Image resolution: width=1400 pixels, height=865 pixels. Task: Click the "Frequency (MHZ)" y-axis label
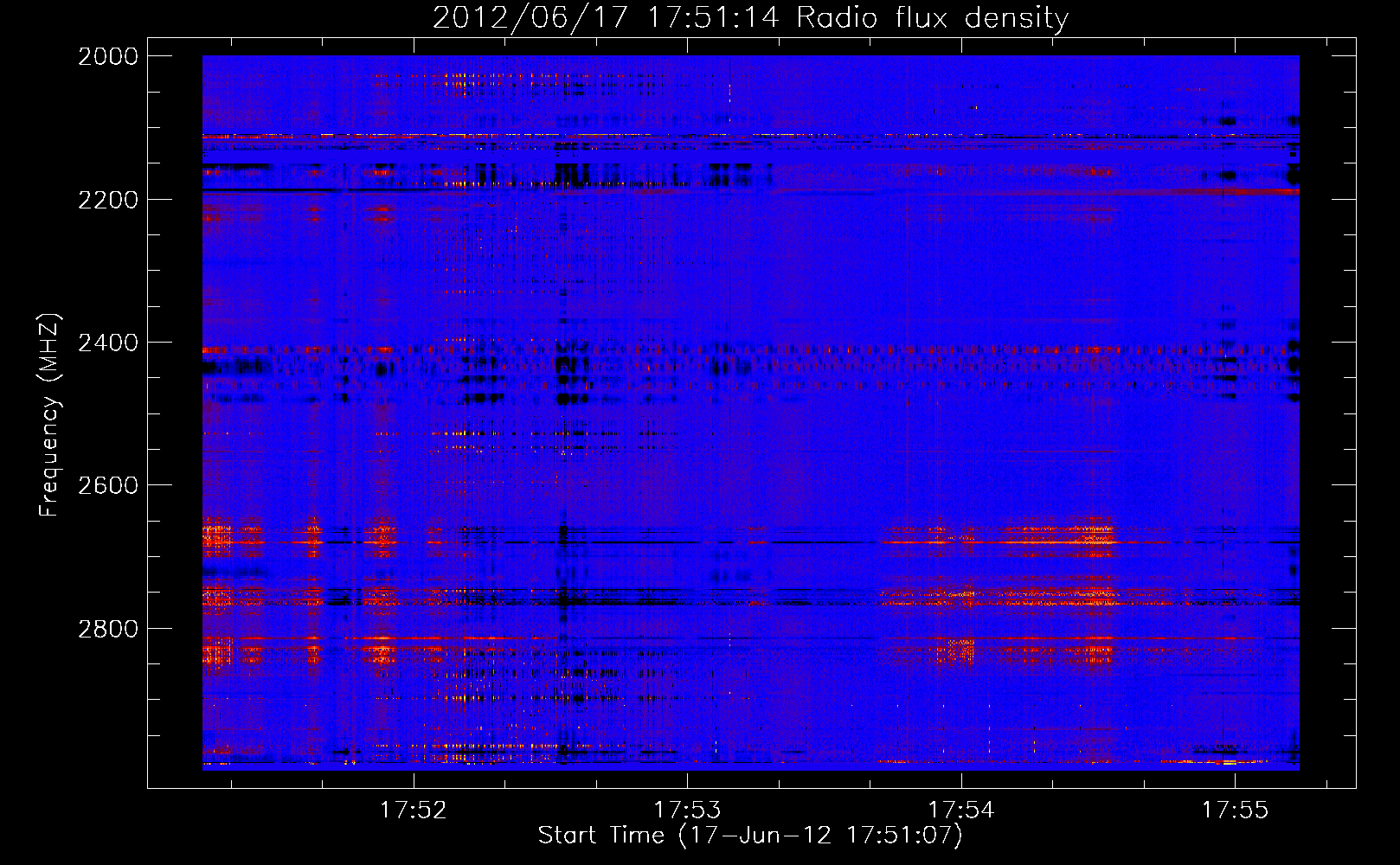pyautogui.click(x=50, y=415)
